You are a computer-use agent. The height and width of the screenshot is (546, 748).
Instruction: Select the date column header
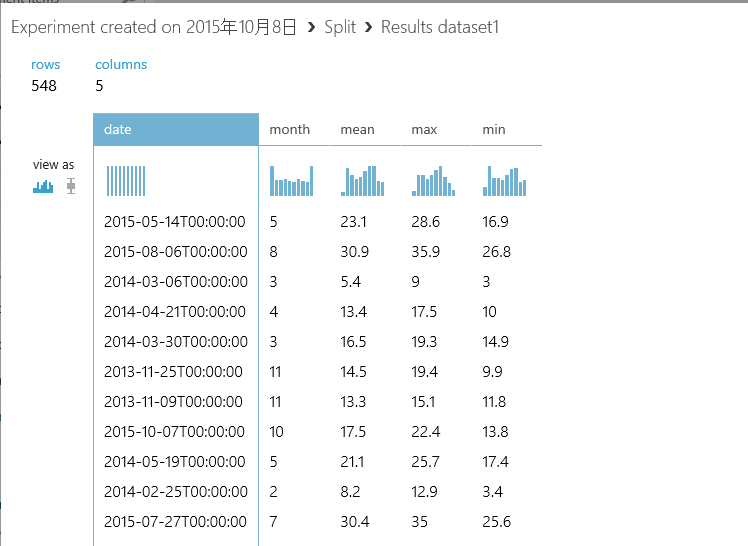(x=176, y=130)
